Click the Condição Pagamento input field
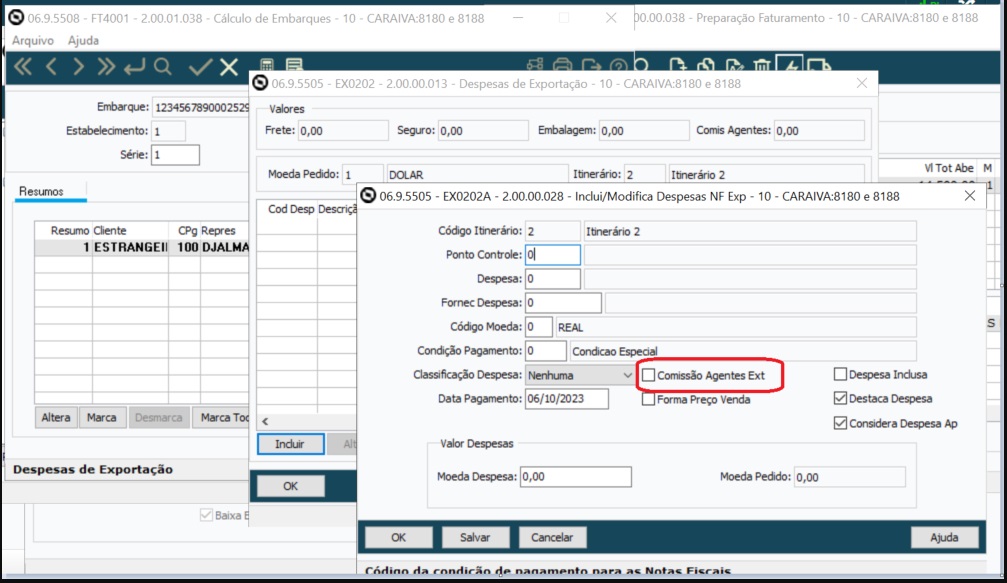This screenshot has height=583, width=1007. pos(545,351)
